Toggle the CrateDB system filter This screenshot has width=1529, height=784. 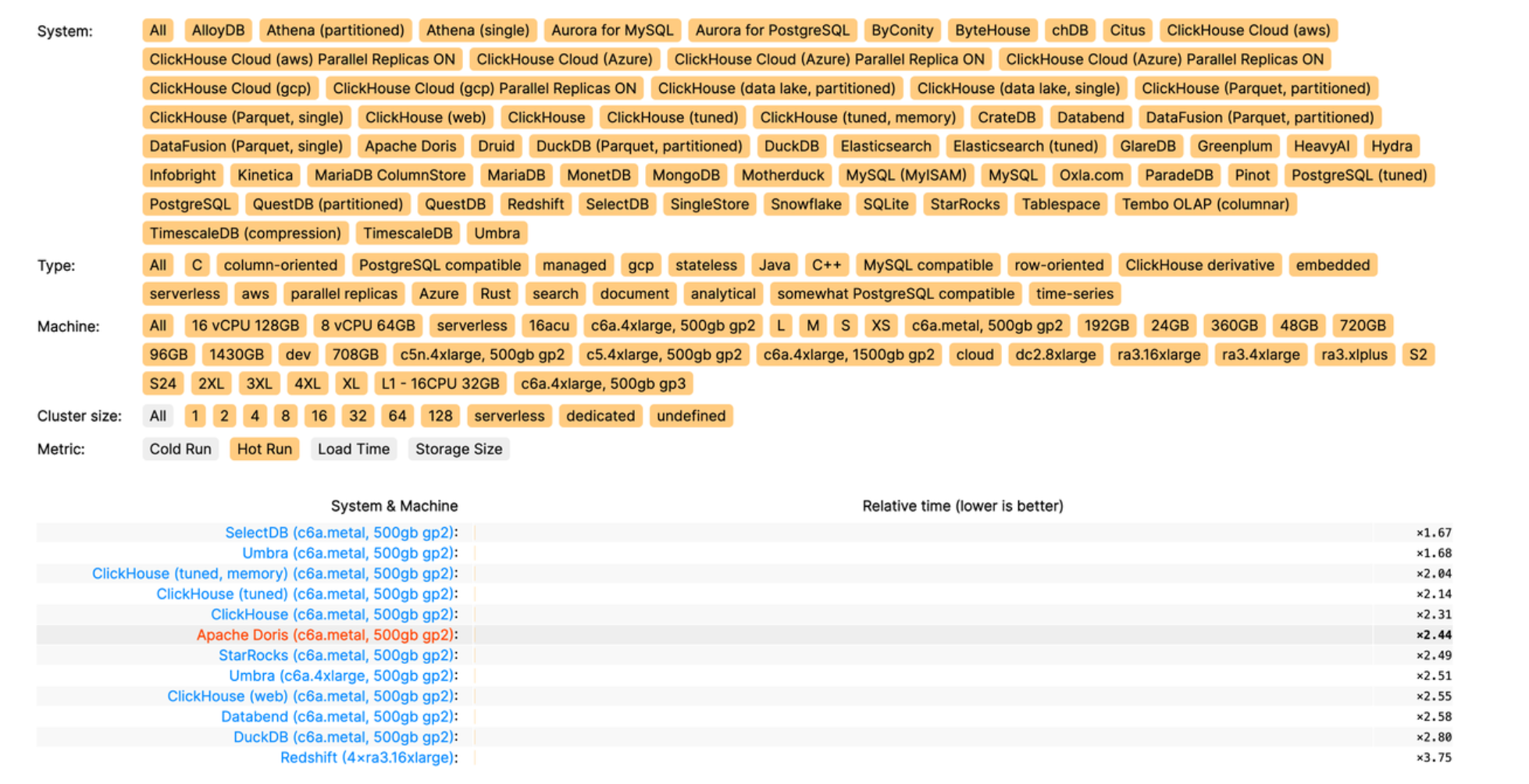[x=1007, y=117]
